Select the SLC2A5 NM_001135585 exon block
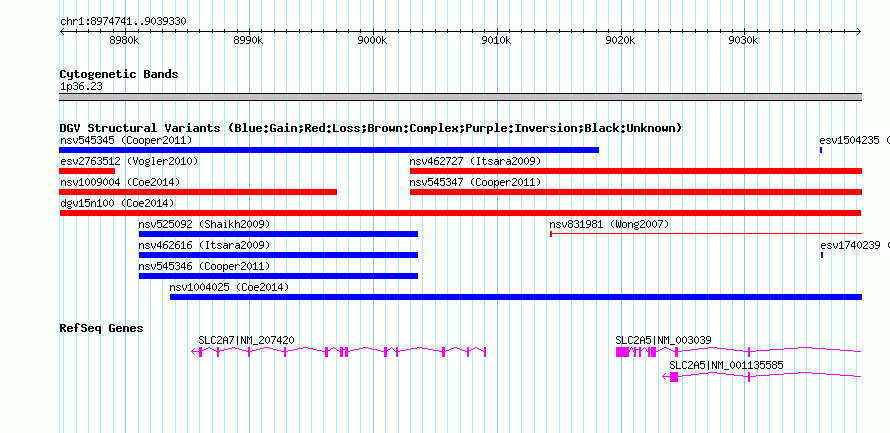The image size is (890, 433). (x=674, y=377)
